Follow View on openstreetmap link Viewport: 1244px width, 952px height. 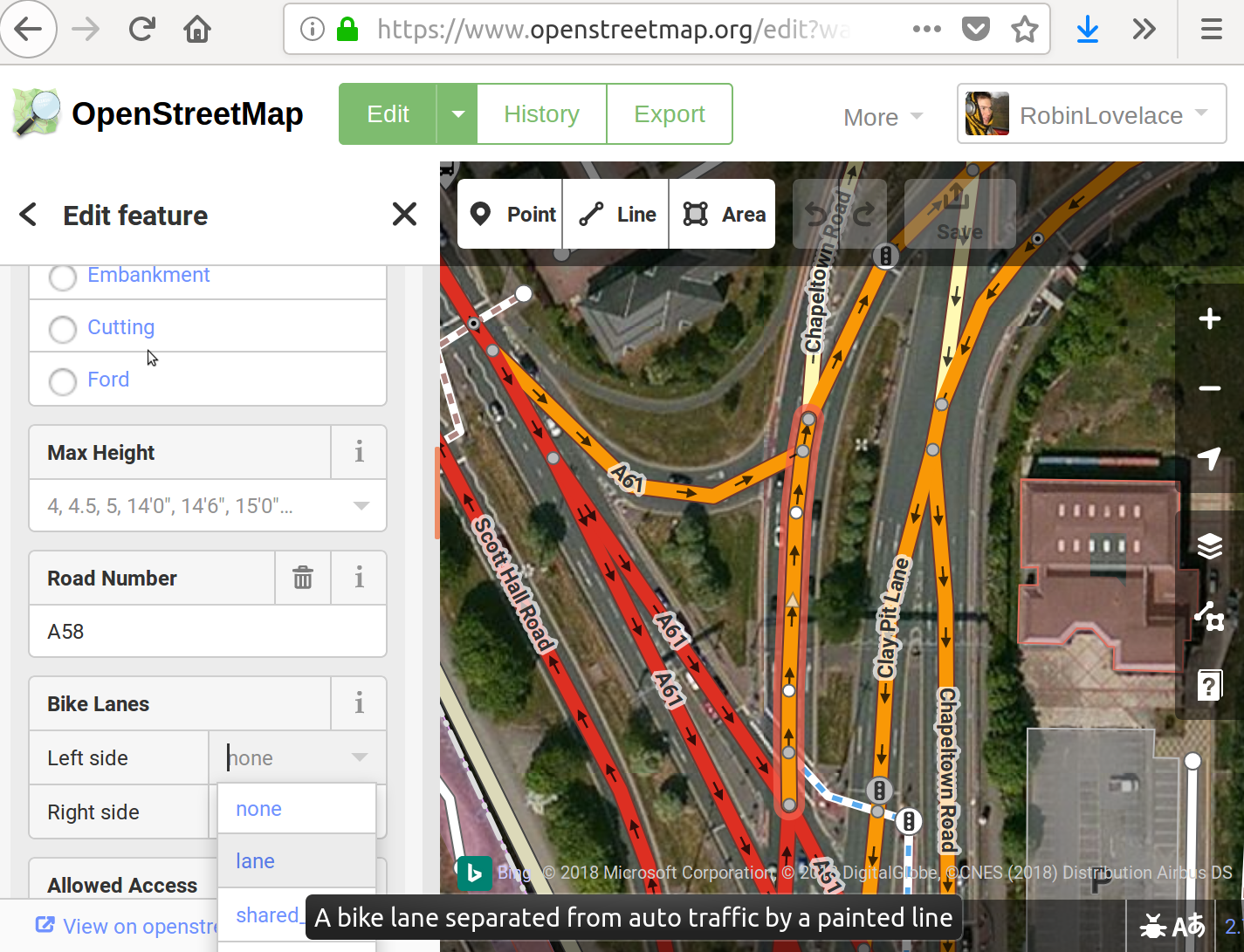pyautogui.click(x=127, y=926)
